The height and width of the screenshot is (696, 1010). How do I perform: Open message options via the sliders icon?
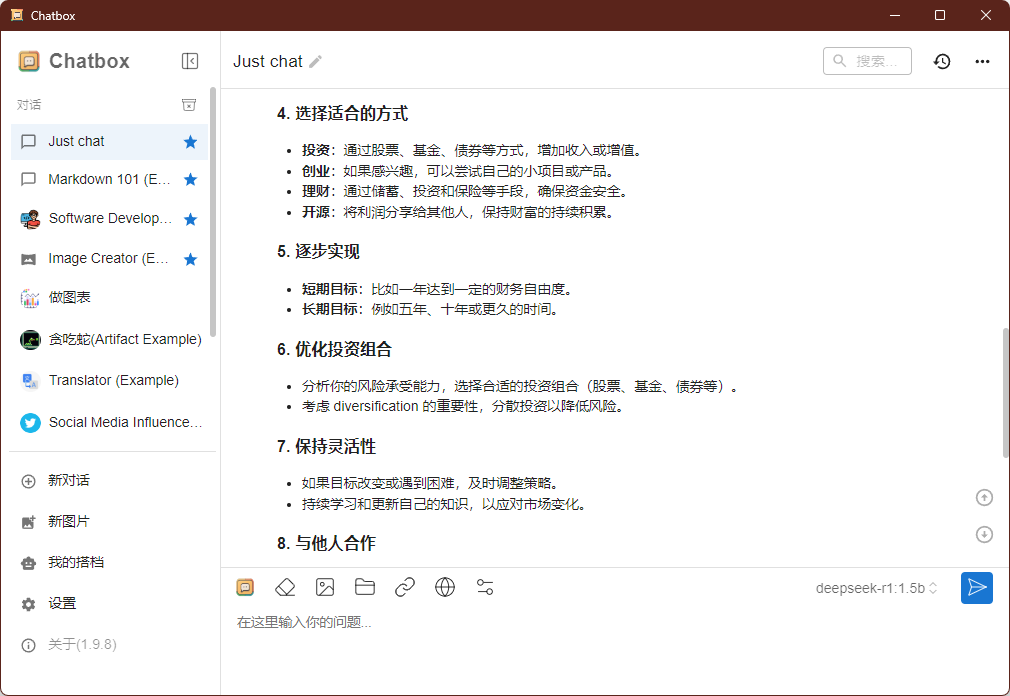(x=485, y=587)
